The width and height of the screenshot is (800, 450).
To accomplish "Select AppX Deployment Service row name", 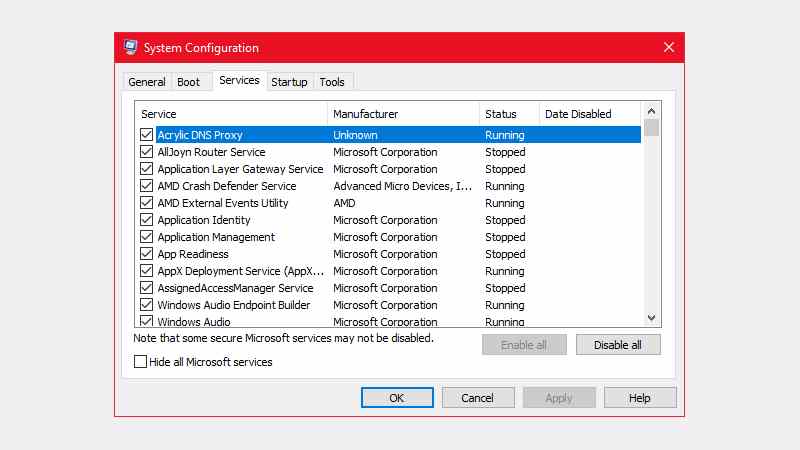I will tap(241, 271).
